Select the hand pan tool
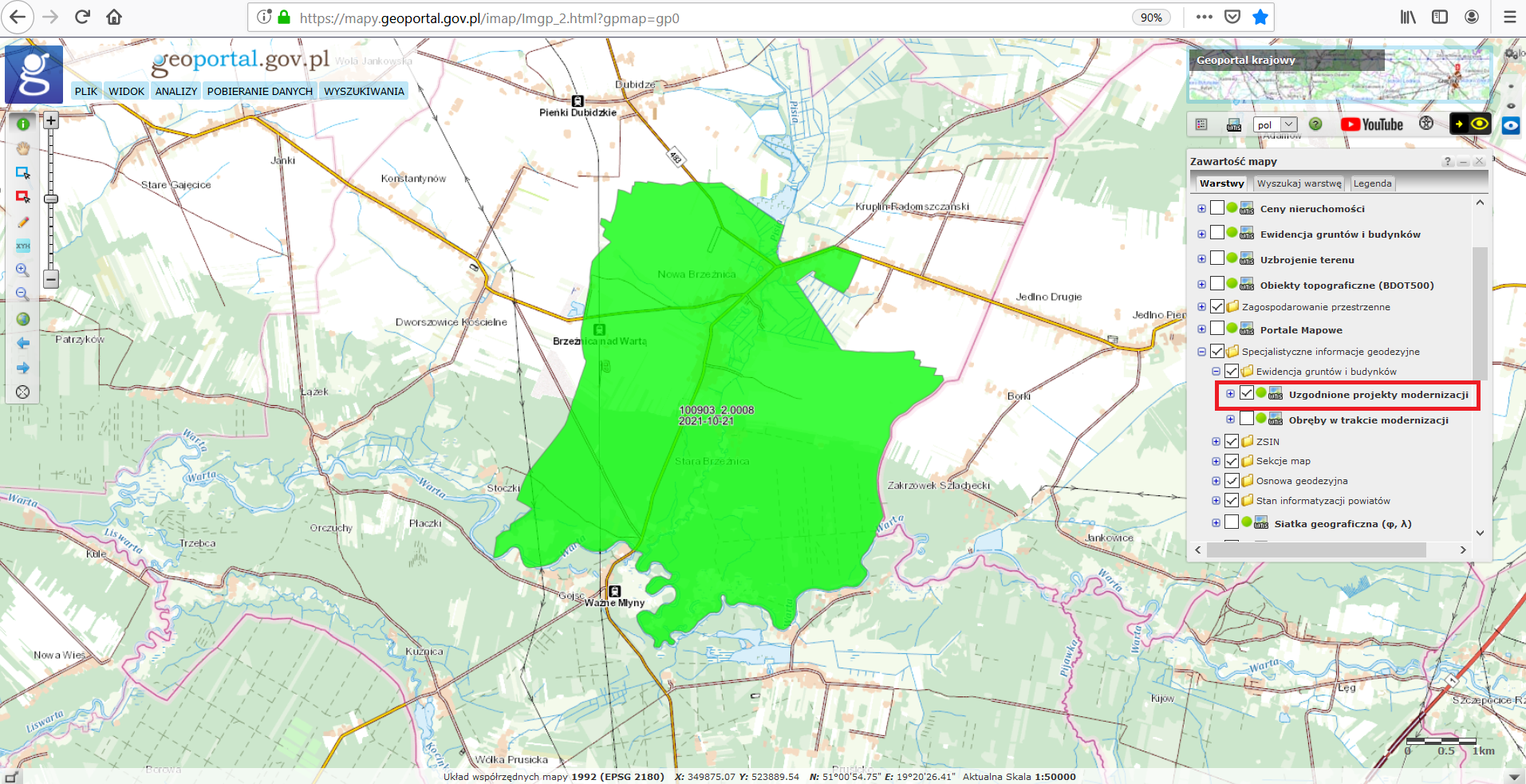The height and width of the screenshot is (784, 1526). [x=23, y=148]
